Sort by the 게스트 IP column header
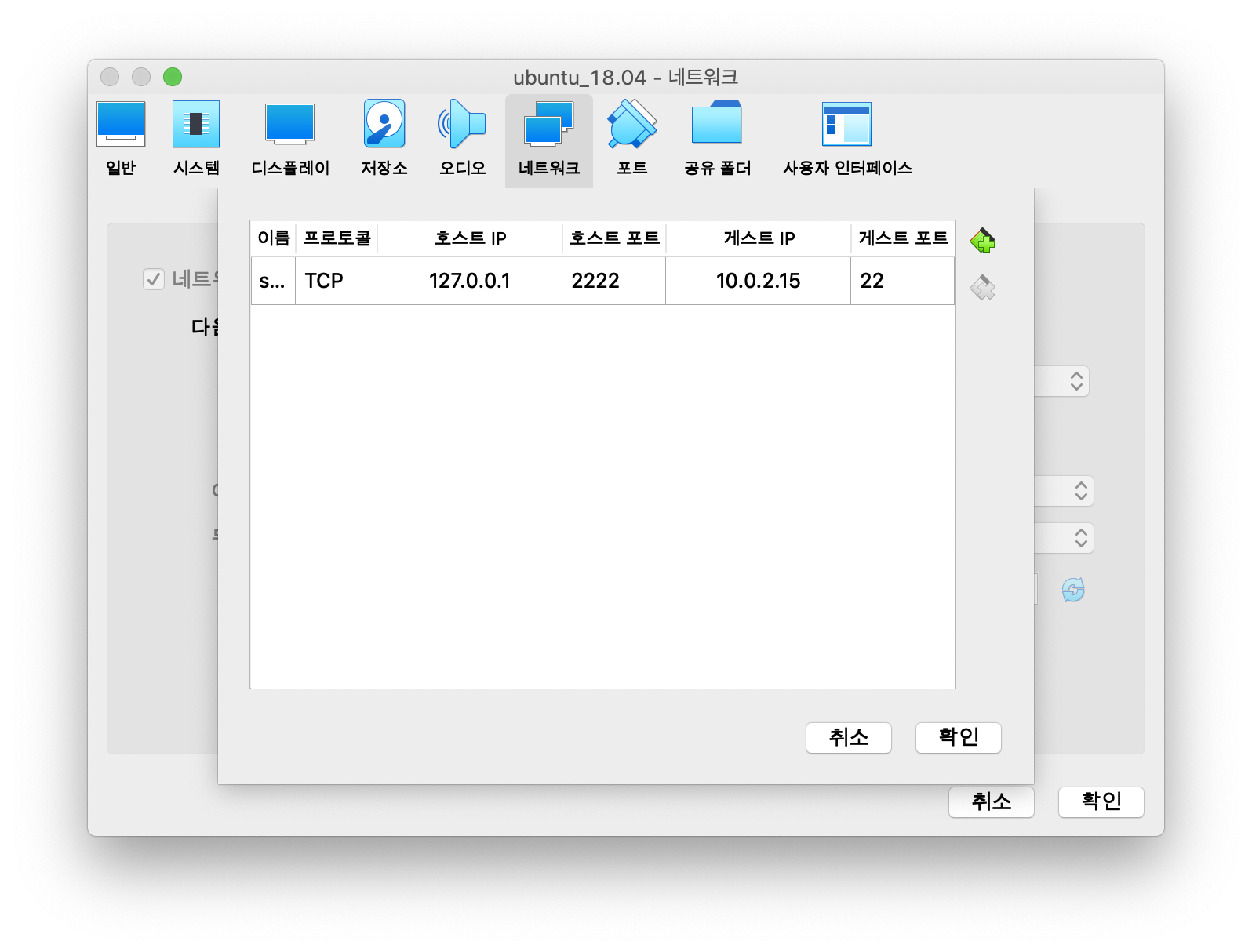The image size is (1252, 952). point(759,238)
